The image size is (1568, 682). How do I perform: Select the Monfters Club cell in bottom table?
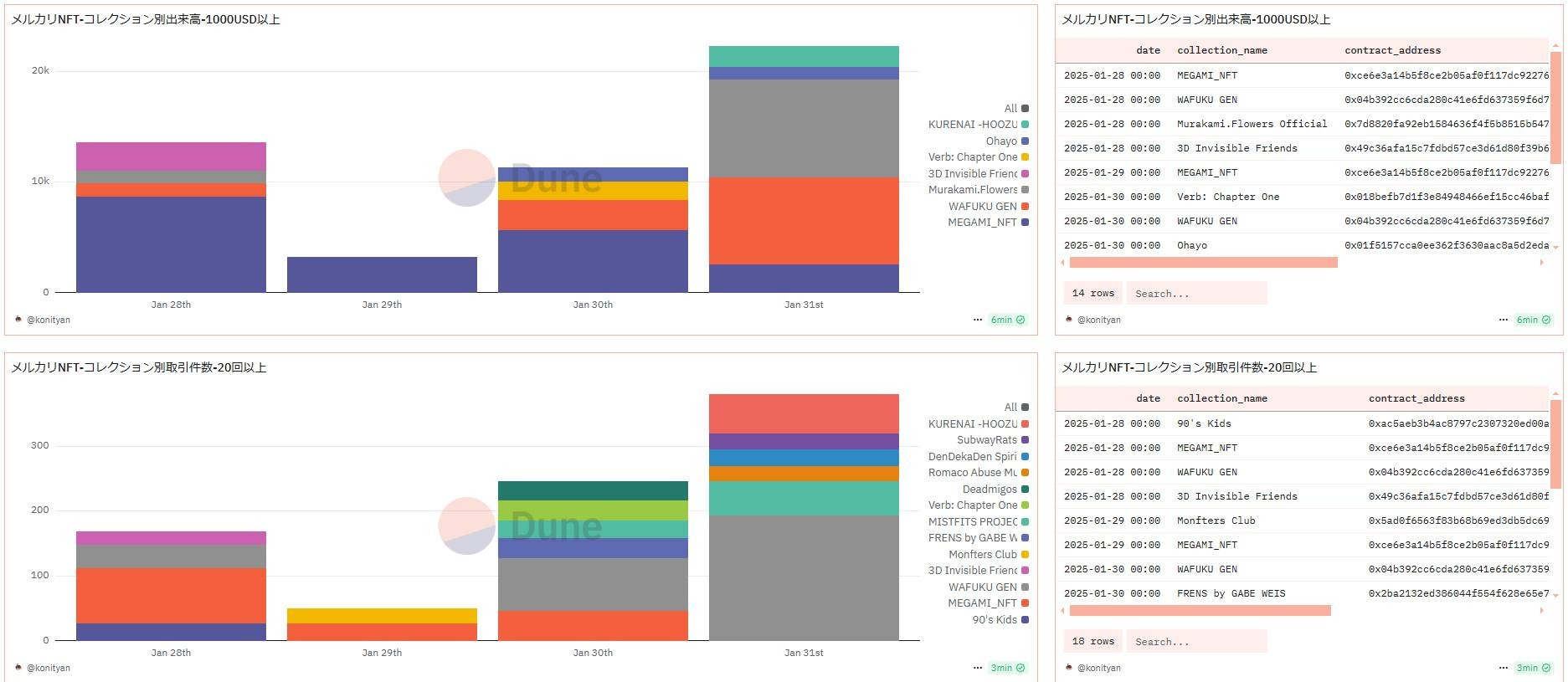pos(1216,520)
